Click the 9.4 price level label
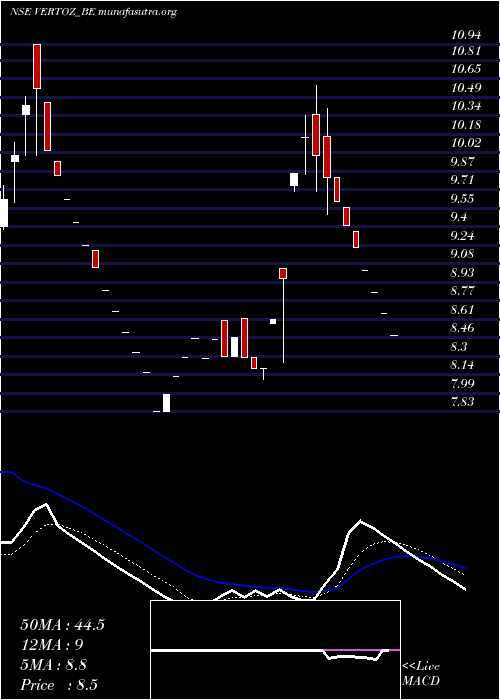This screenshot has width=500, height=700. (459, 217)
